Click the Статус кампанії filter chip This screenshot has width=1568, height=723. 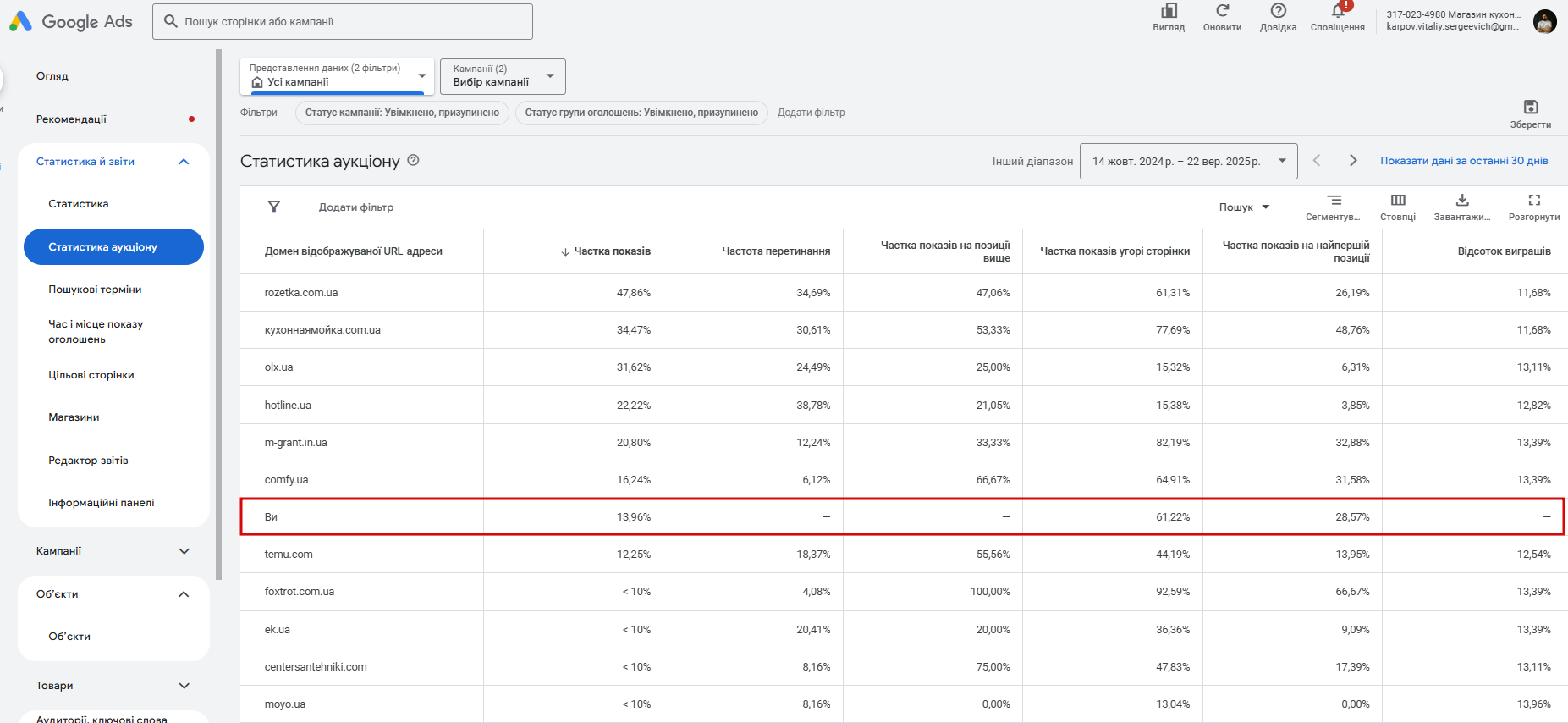(402, 113)
